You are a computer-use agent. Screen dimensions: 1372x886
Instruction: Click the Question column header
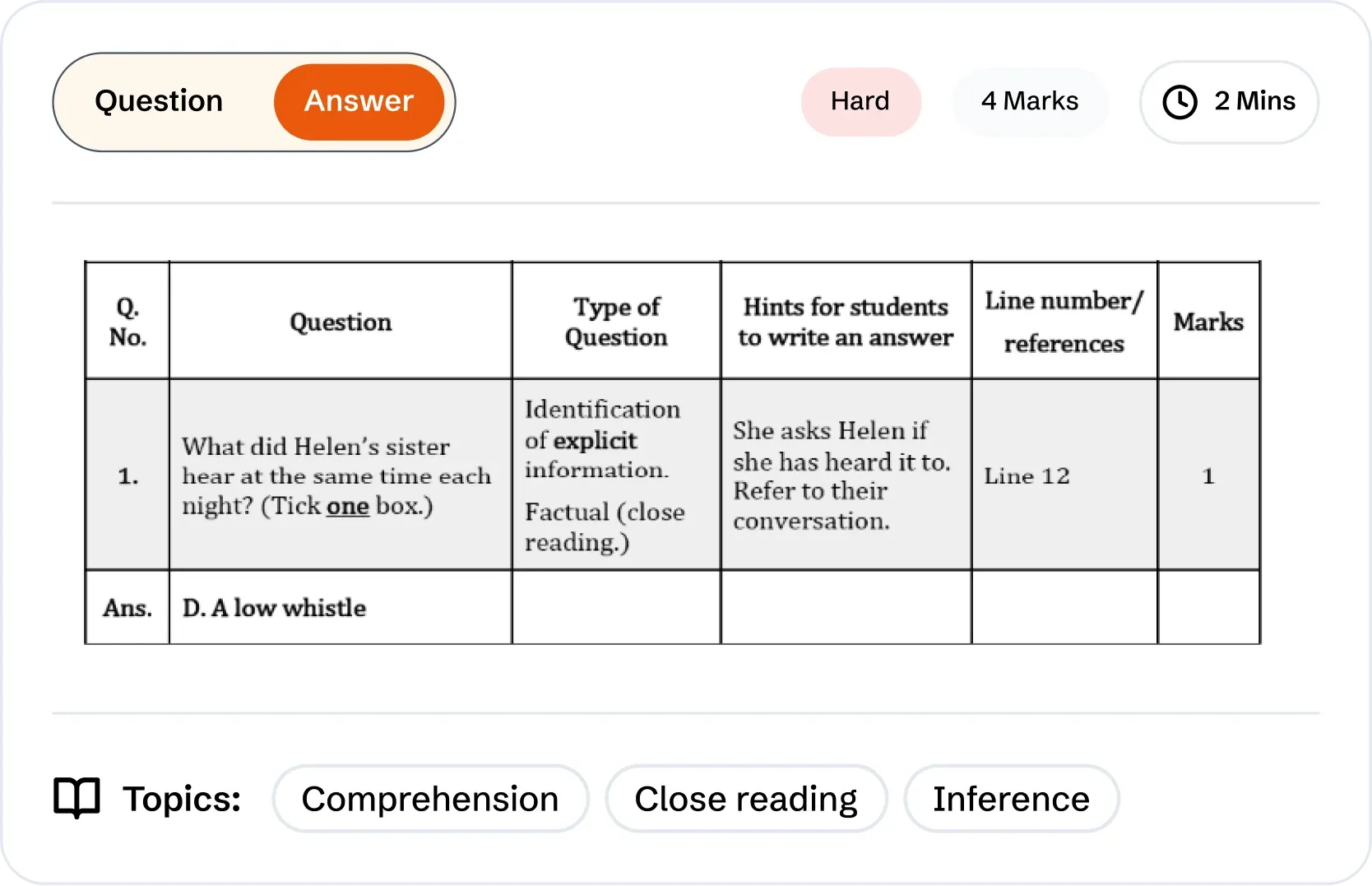click(x=340, y=322)
